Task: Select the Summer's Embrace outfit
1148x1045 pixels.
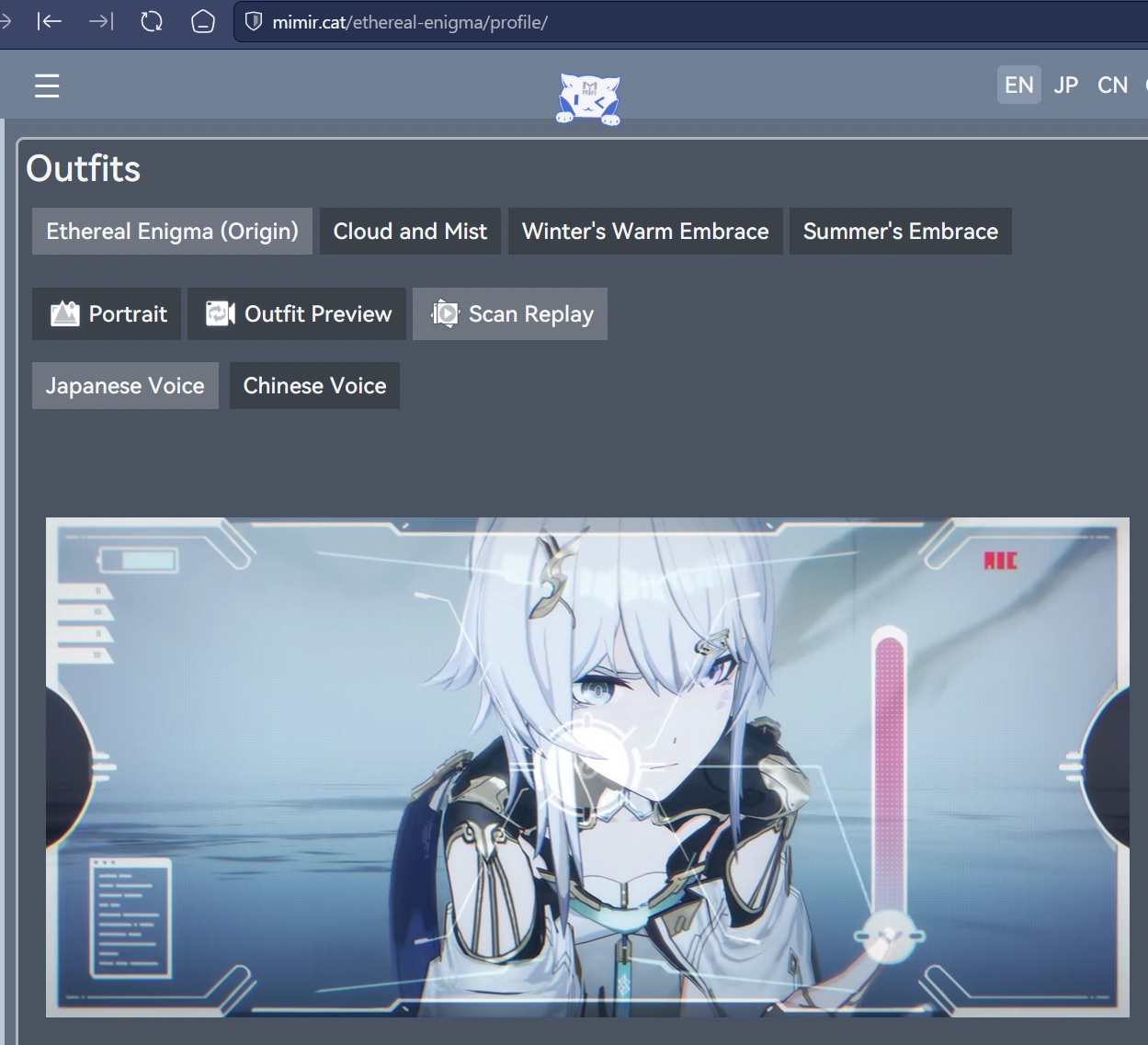Action: pos(901,231)
